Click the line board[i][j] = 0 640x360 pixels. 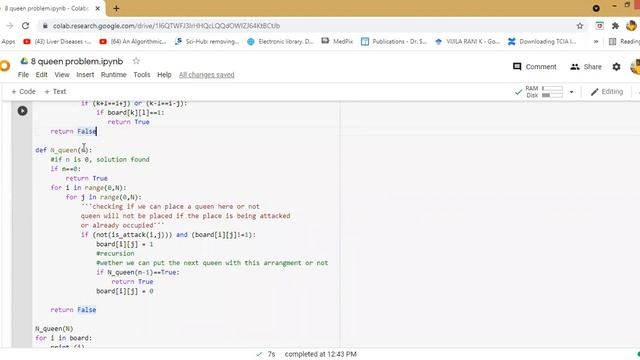tap(125, 291)
